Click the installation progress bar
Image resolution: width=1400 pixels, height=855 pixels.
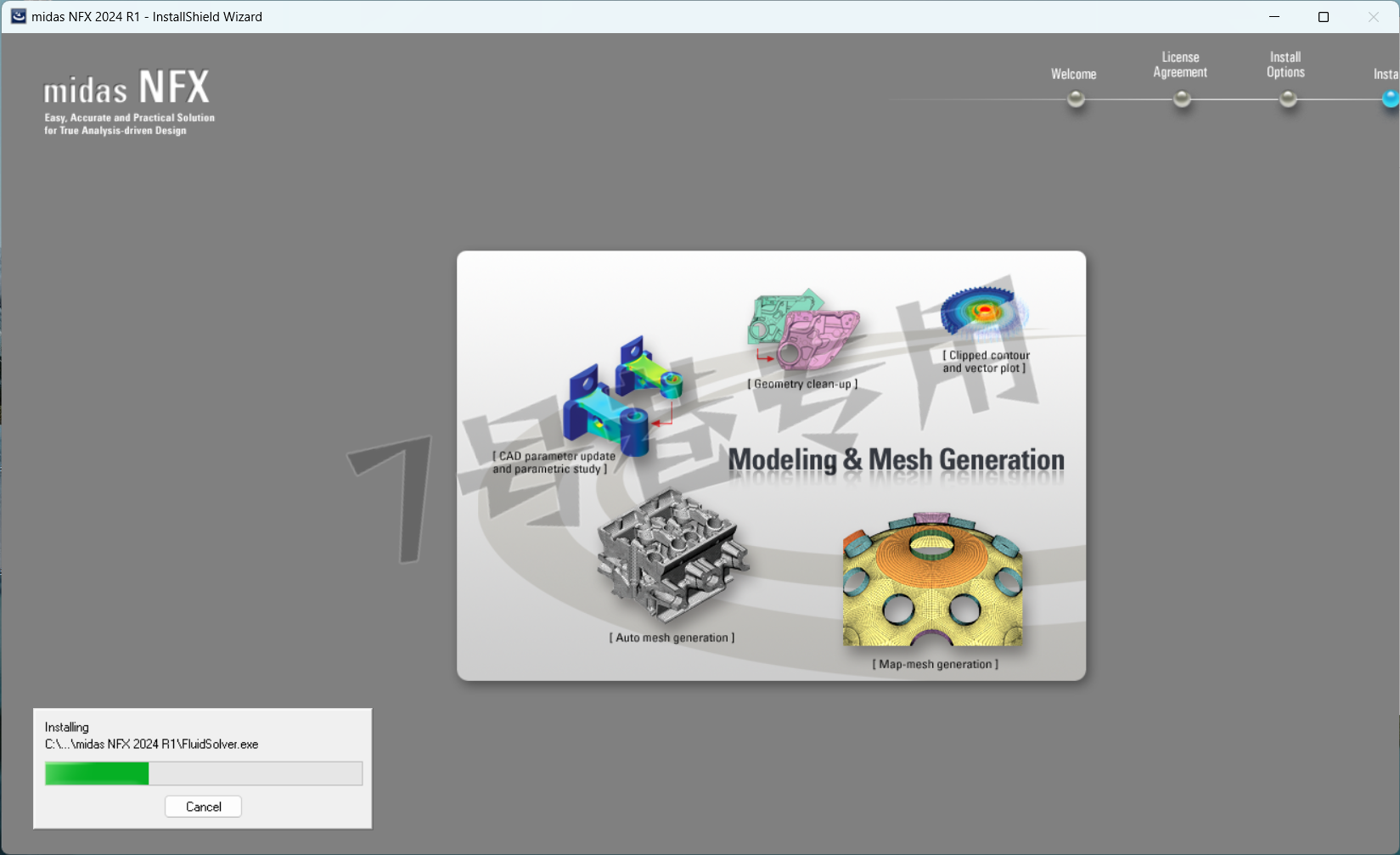pyautogui.click(x=204, y=773)
